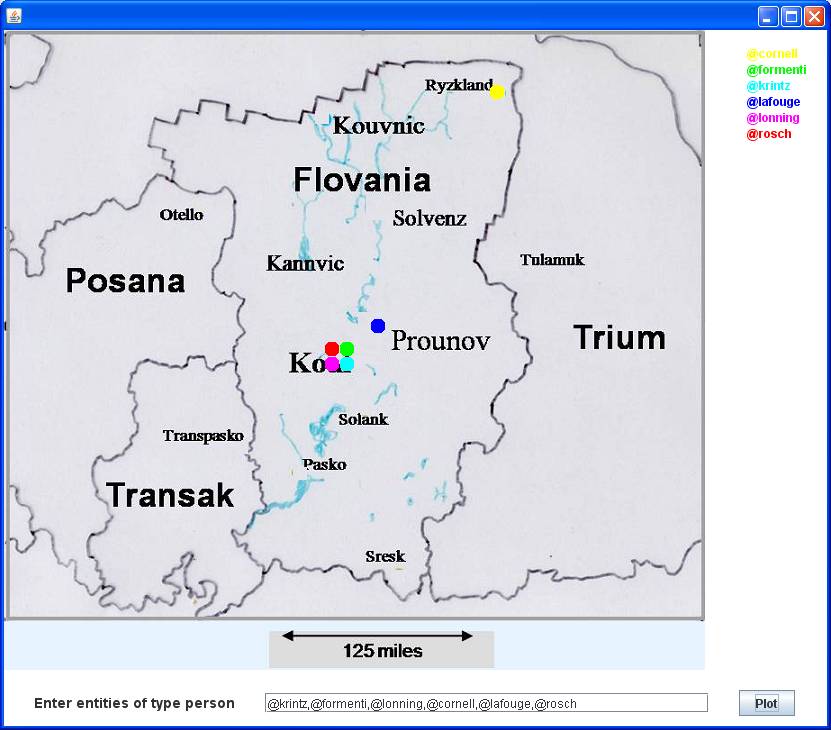Select the green dot on the map
Viewport: 831px width, 730px height.
click(347, 349)
